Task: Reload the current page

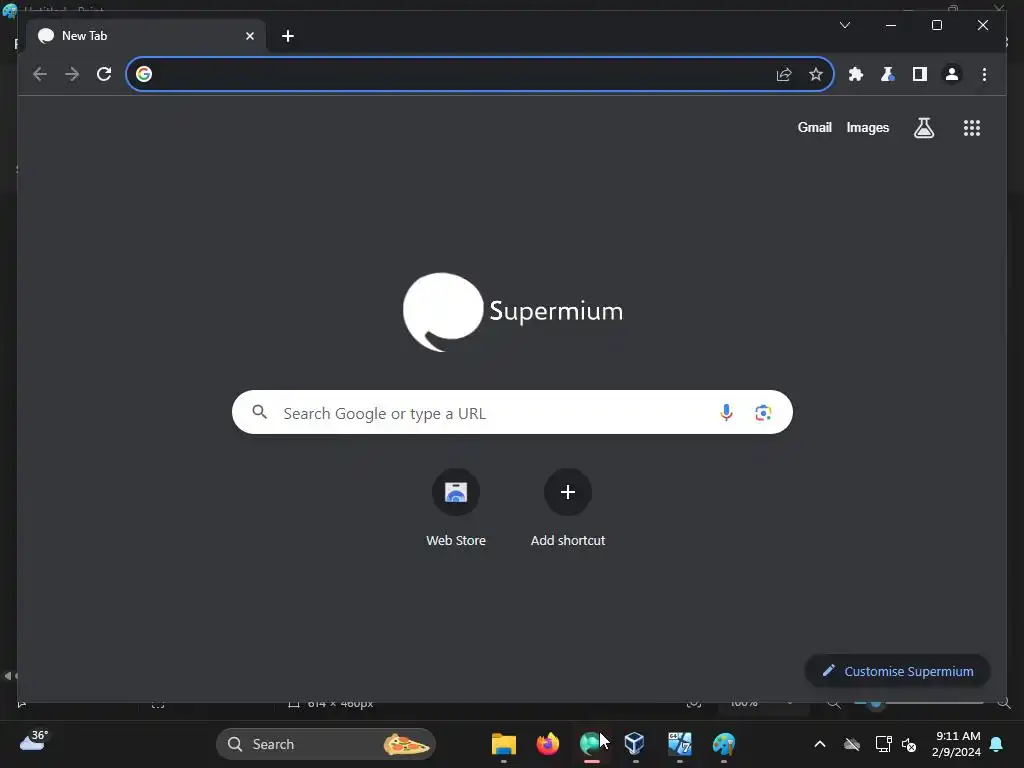Action: pyautogui.click(x=104, y=74)
